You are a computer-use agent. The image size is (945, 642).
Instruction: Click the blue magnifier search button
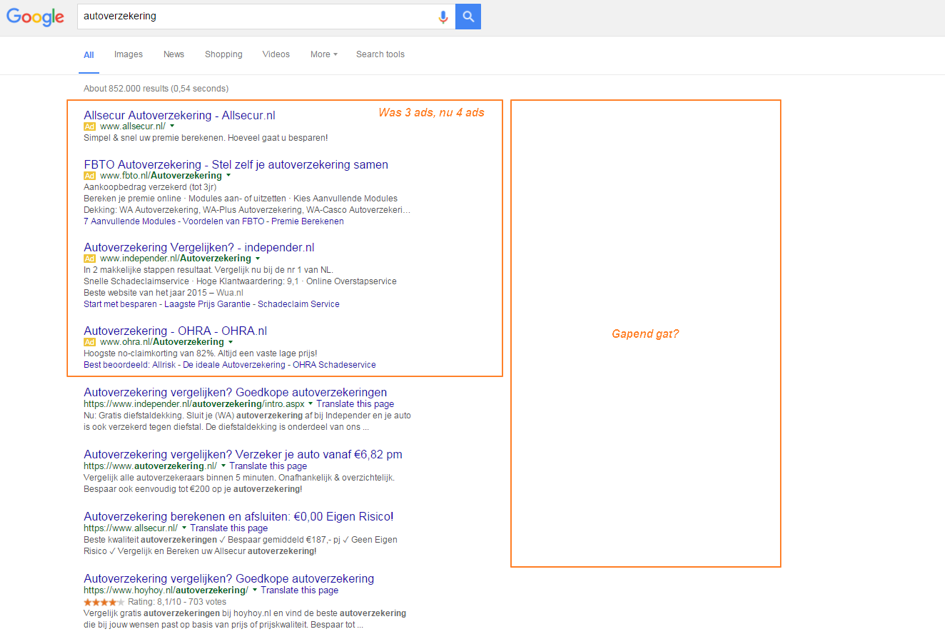point(468,17)
